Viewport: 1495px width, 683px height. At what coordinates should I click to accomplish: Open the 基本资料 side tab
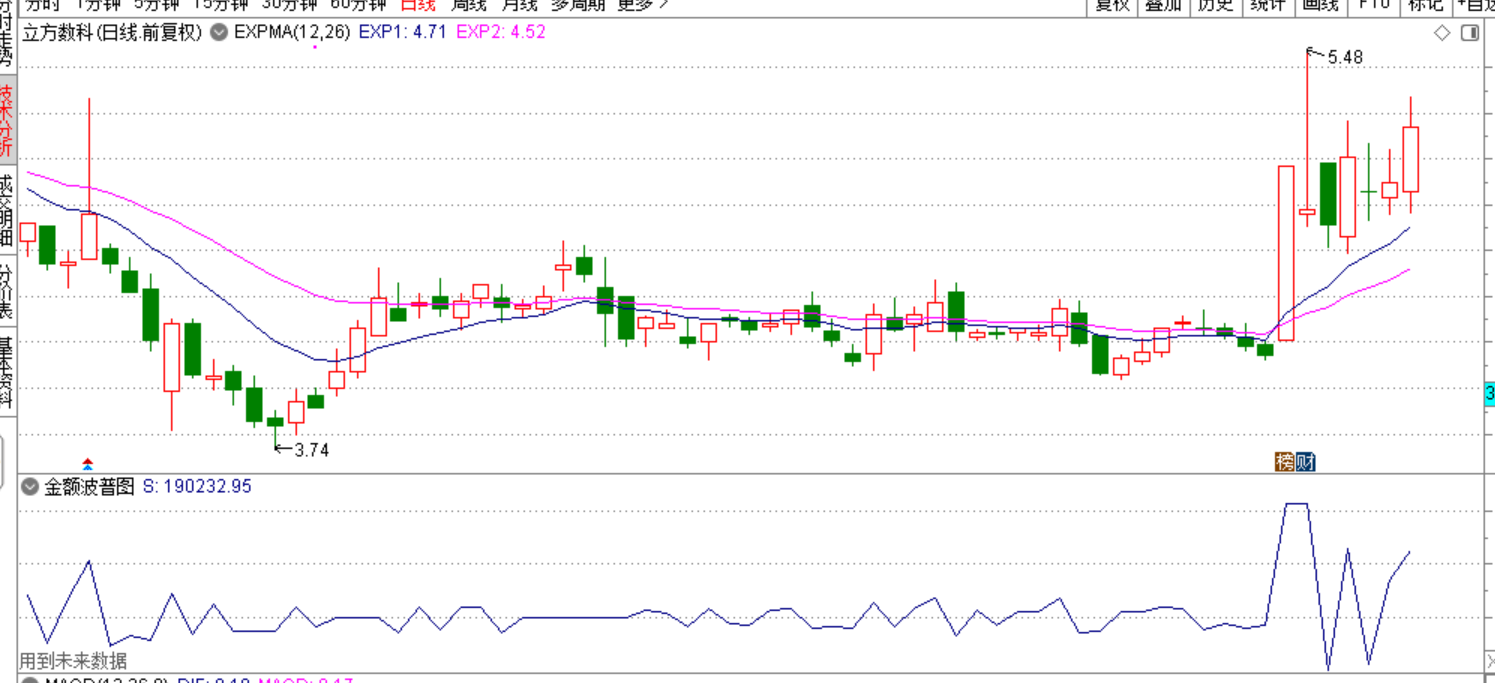click(7, 372)
